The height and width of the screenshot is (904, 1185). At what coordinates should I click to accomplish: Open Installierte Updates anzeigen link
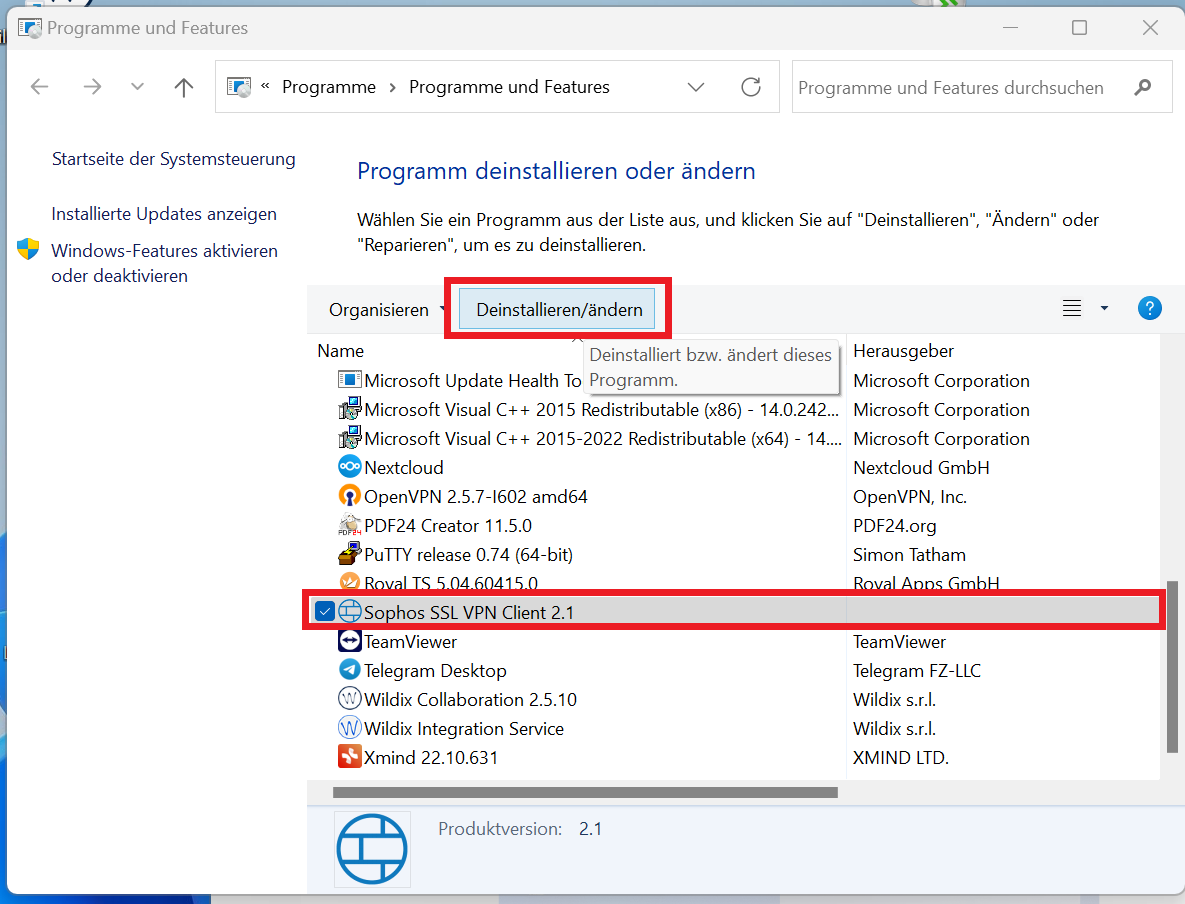tap(164, 215)
